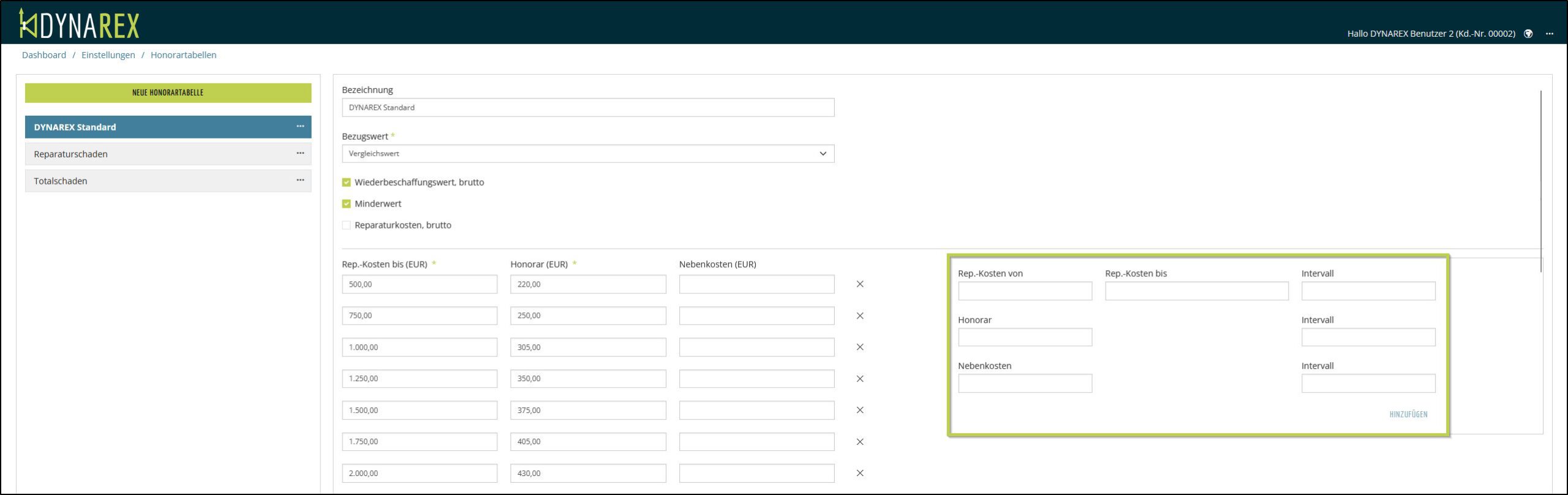The height and width of the screenshot is (495, 1568).
Task: Open options for DYNAREX Standard table
Action: point(300,126)
